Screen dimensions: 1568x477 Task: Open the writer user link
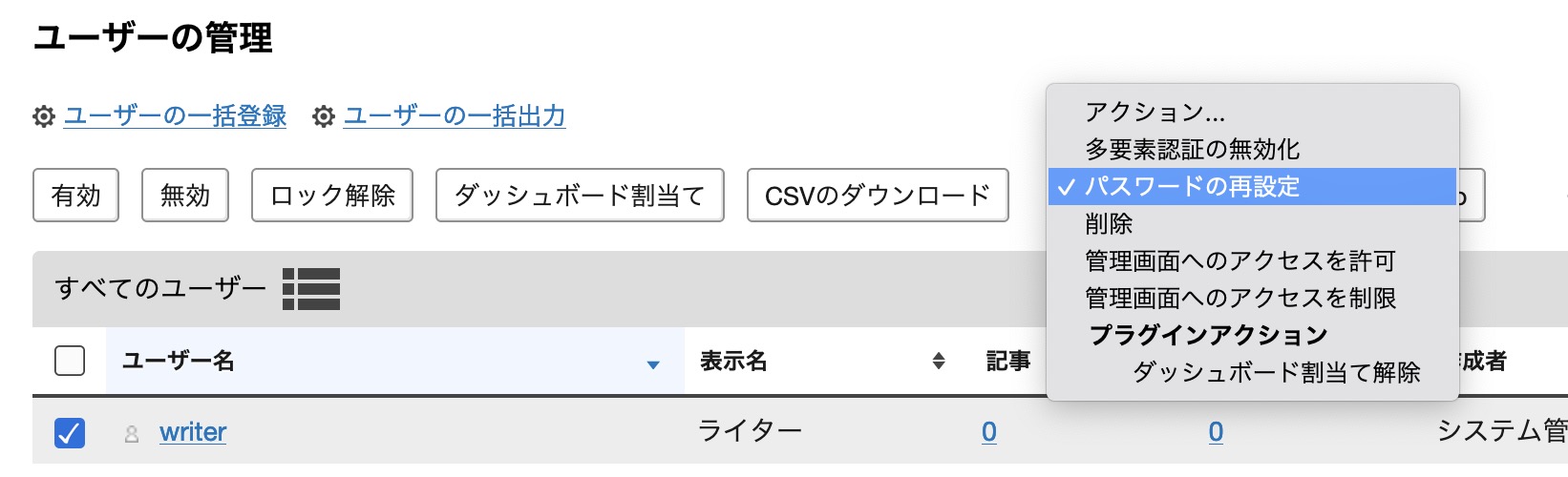point(193,432)
